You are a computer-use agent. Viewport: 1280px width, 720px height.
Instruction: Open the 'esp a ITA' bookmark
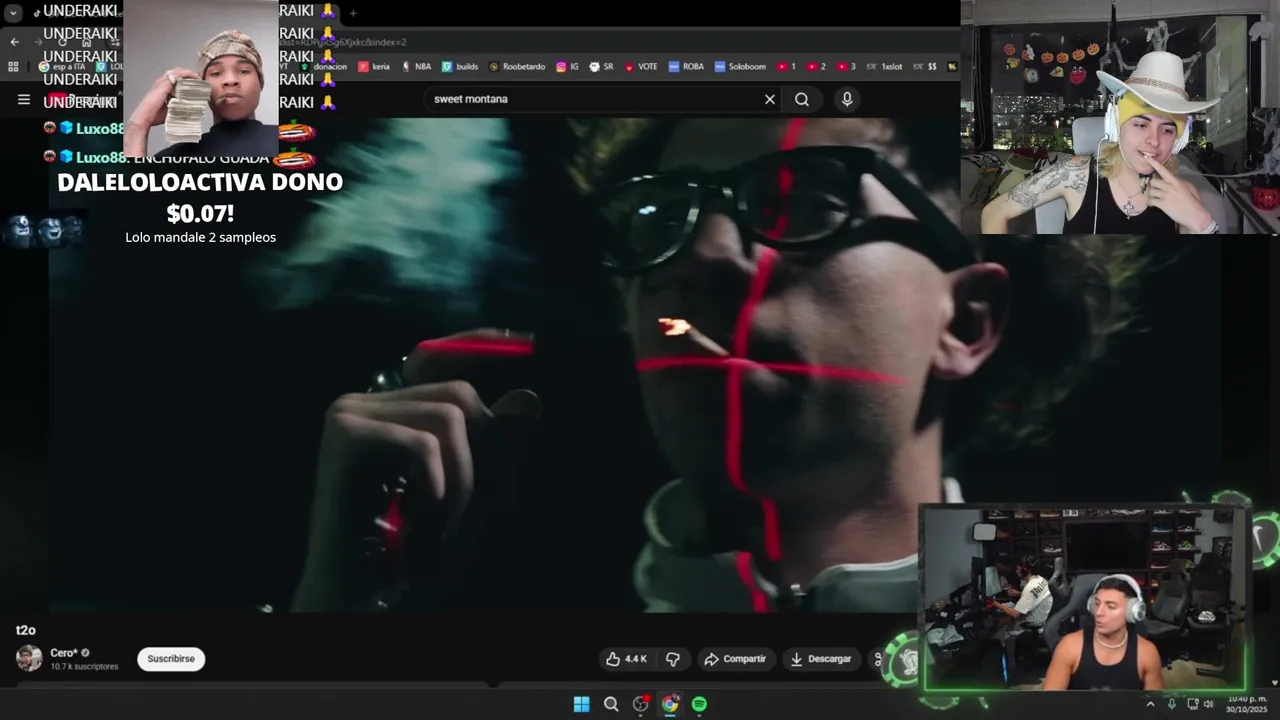(x=62, y=67)
